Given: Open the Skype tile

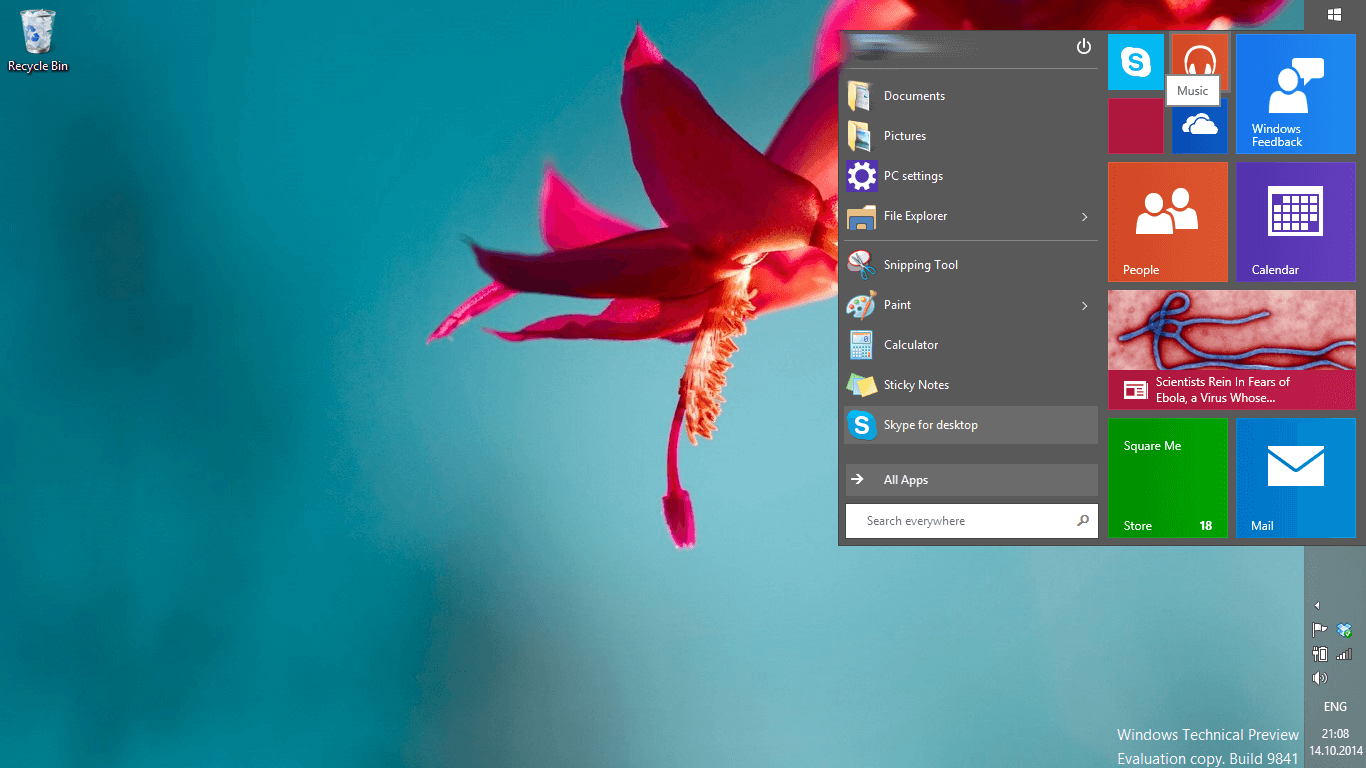Looking at the screenshot, I should pyautogui.click(x=1135, y=61).
